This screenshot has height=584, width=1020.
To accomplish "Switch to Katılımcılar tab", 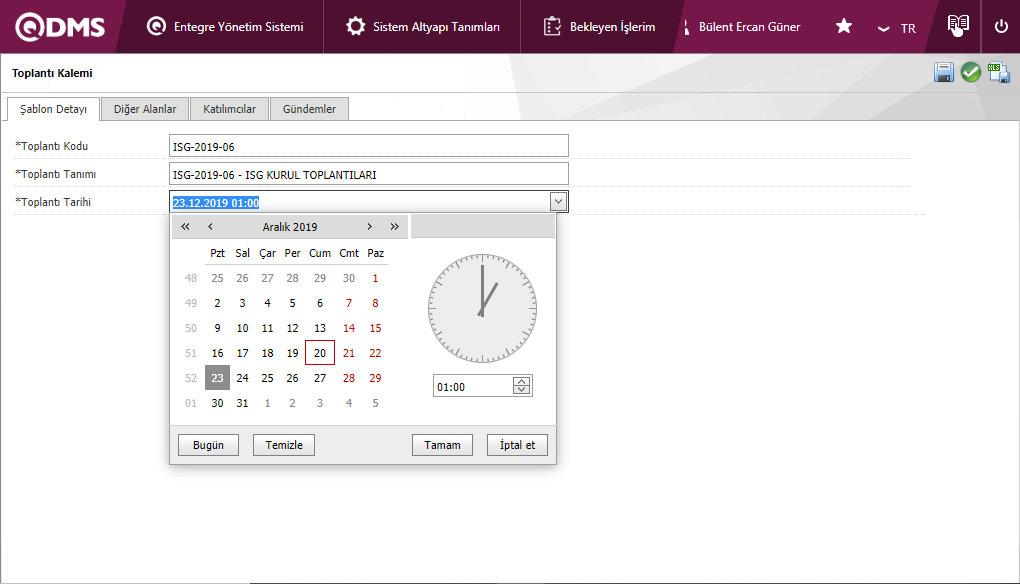I will 229,109.
